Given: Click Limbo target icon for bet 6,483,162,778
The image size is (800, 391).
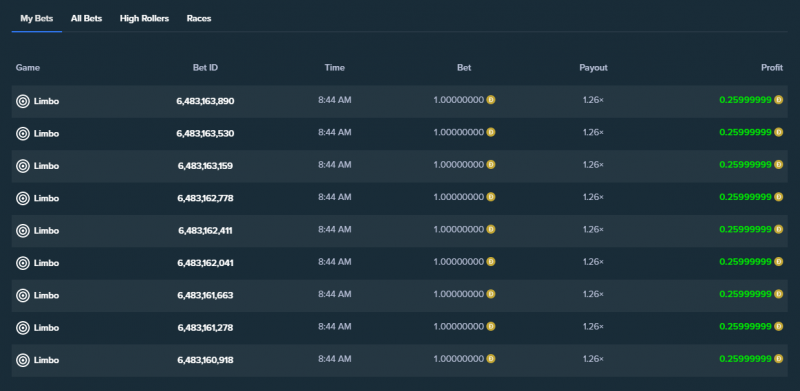Looking at the screenshot, I should pos(22,198).
